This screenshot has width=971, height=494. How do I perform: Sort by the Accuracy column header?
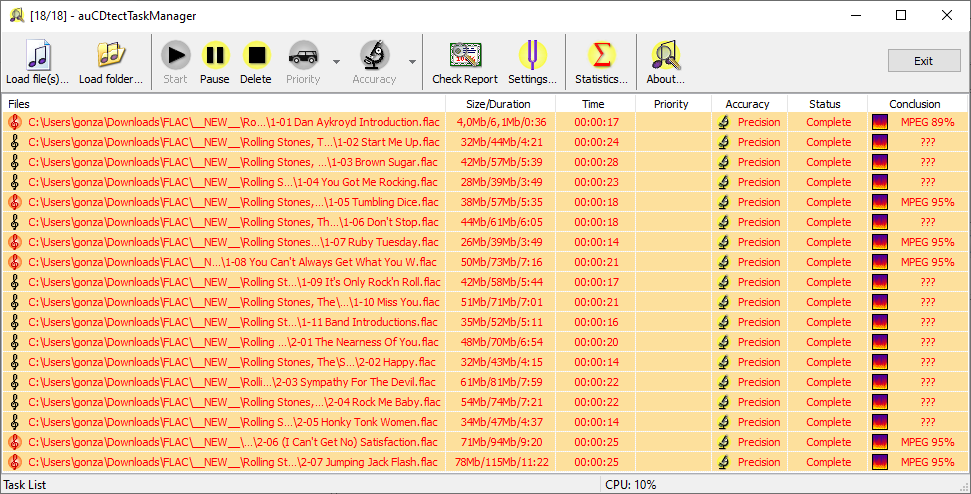(x=749, y=104)
